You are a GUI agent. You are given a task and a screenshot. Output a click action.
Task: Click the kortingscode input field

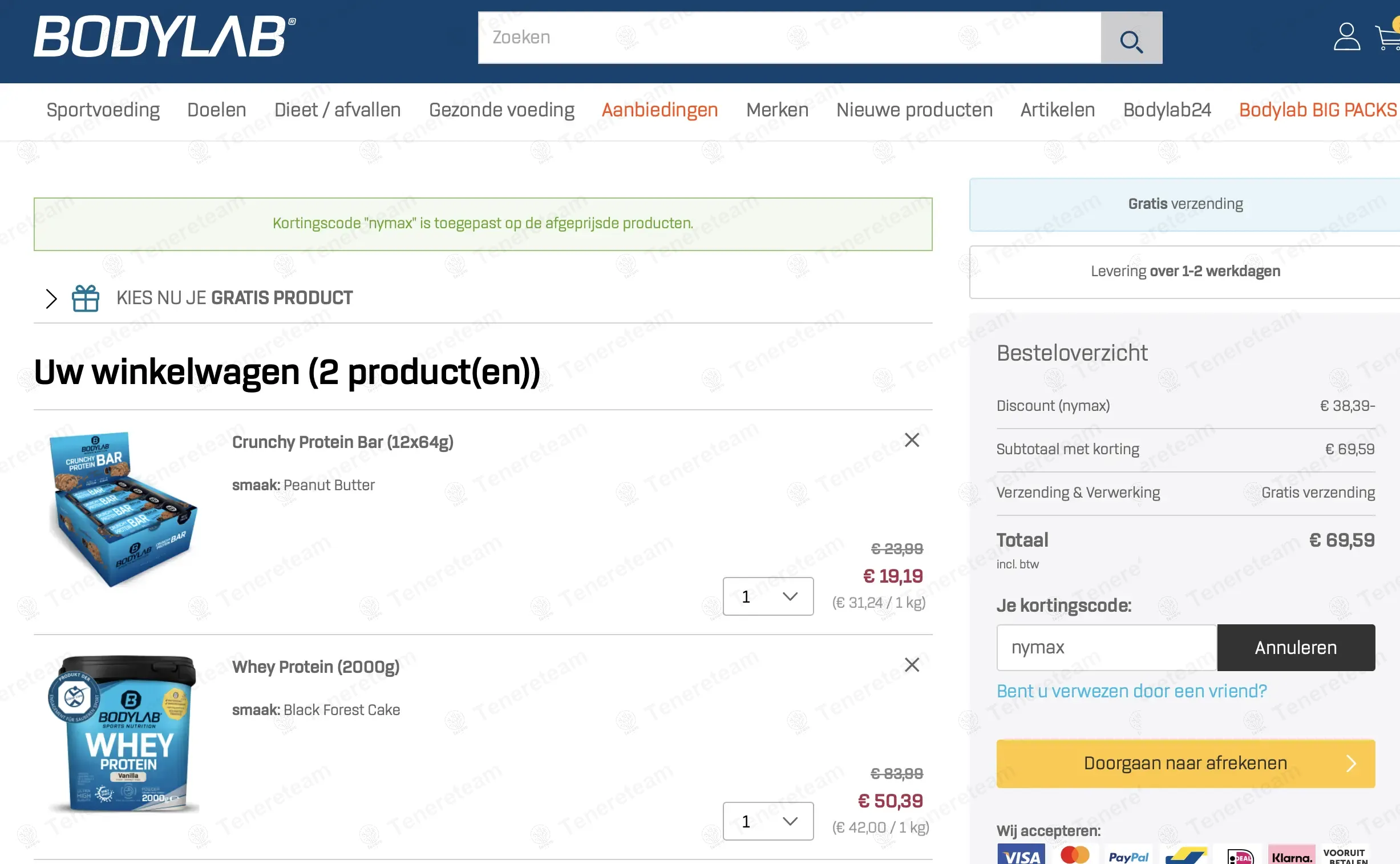pyautogui.click(x=1106, y=647)
